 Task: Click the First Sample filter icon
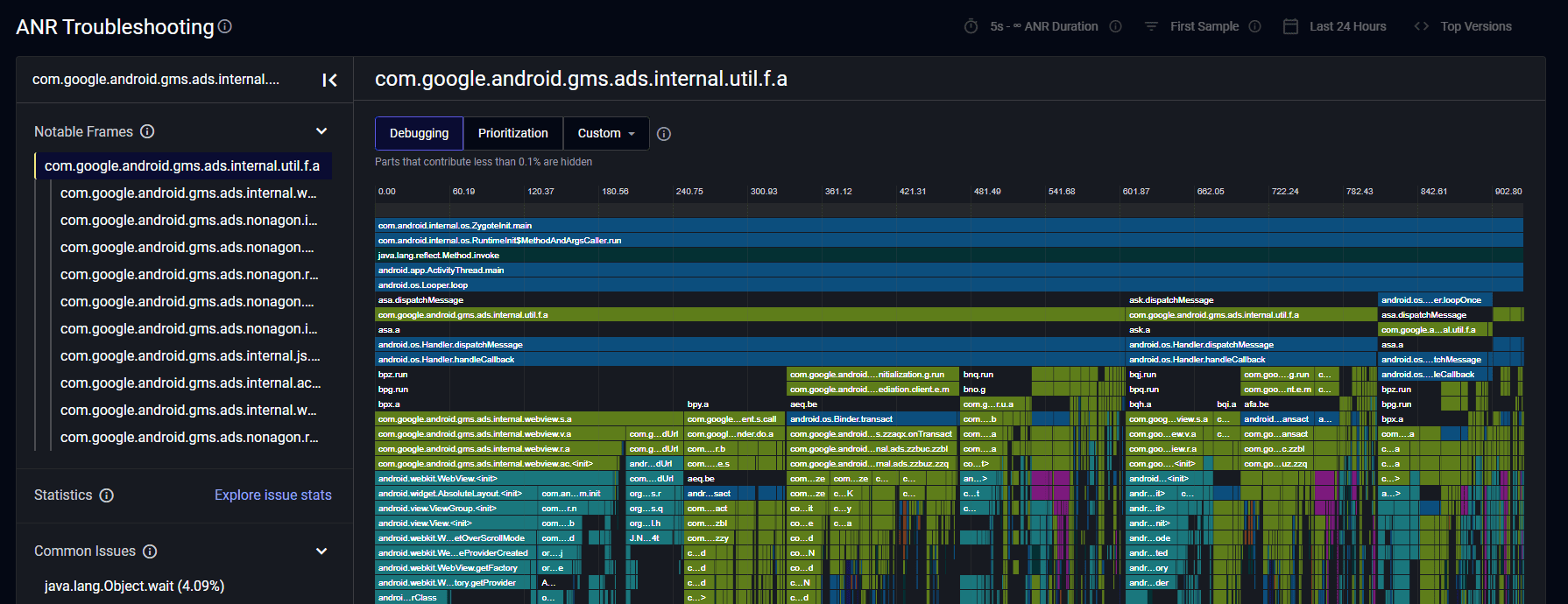1151,26
